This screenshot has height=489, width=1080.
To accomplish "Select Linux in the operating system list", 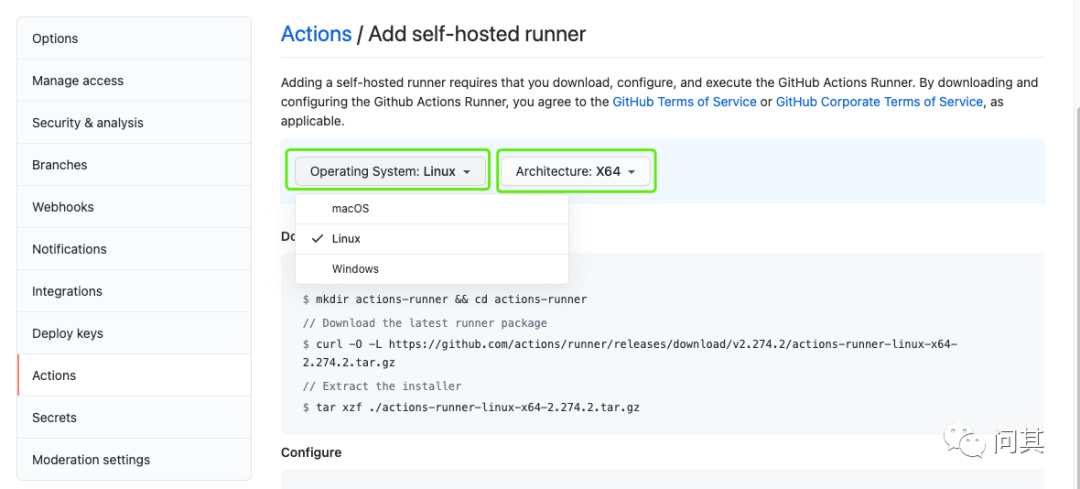I will [x=432, y=239].
